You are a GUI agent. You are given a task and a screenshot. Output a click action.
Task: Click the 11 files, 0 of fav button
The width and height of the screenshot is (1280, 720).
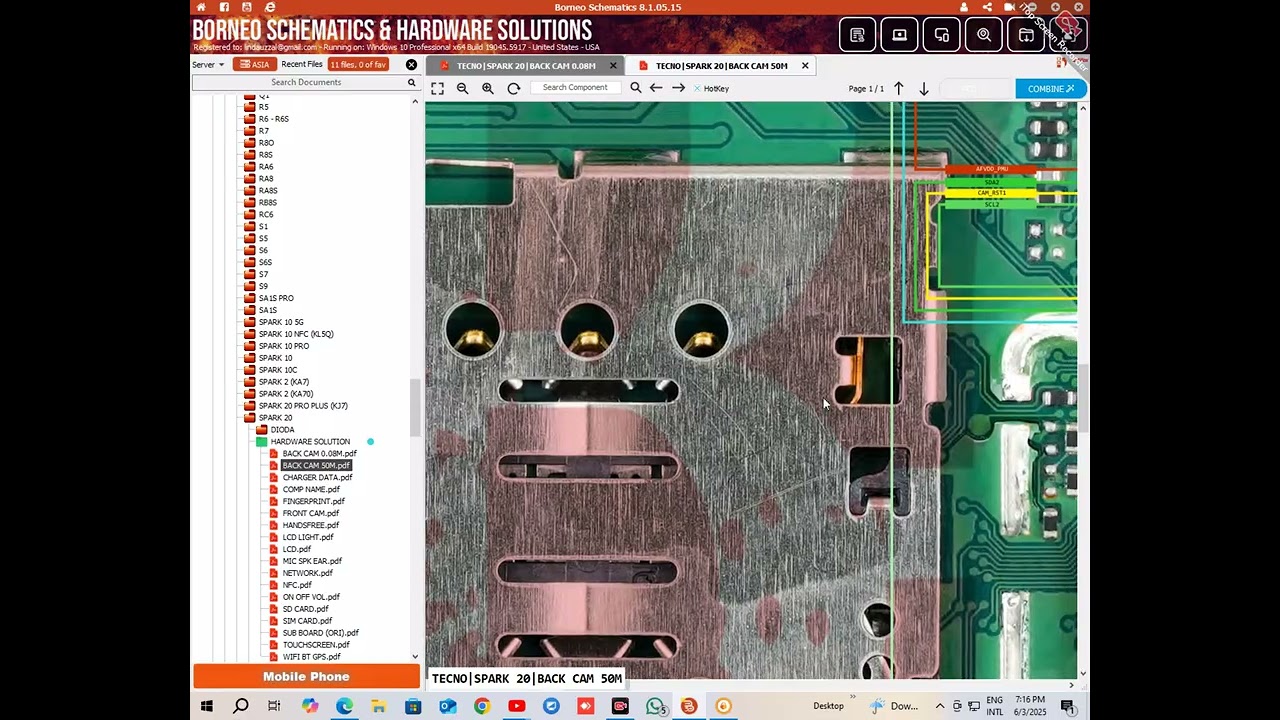click(x=358, y=64)
